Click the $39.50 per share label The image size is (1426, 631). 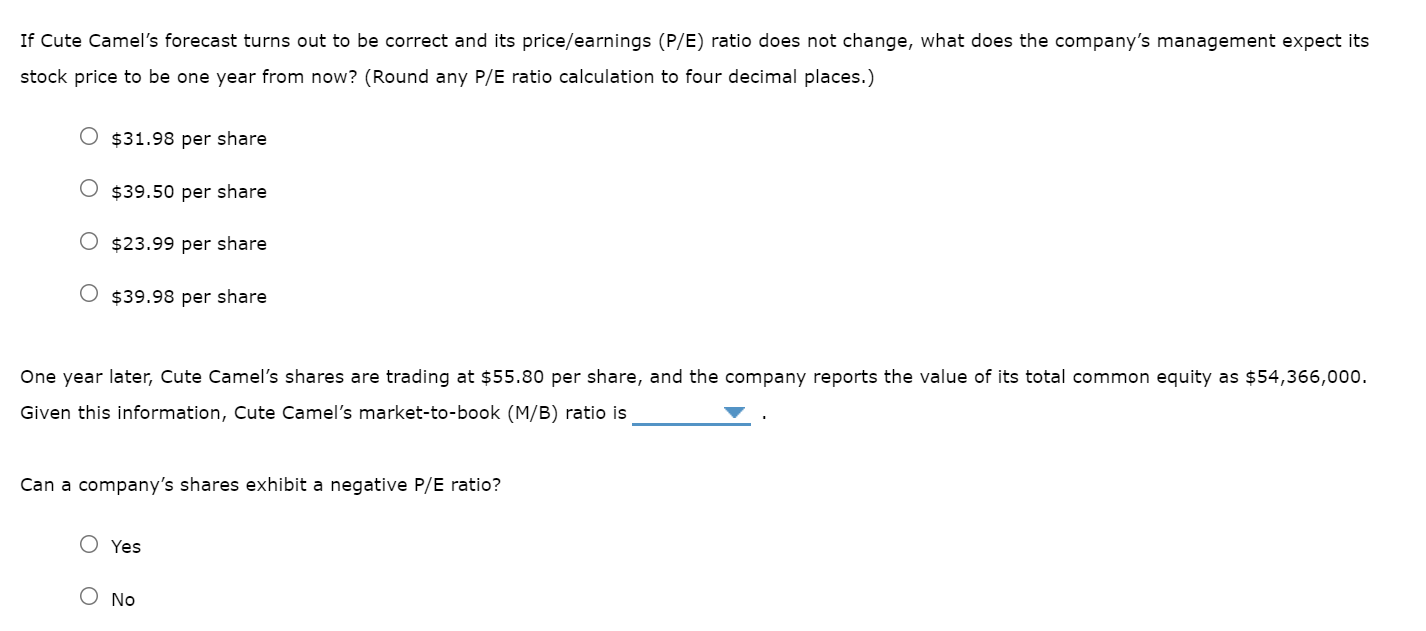tap(187, 191)
